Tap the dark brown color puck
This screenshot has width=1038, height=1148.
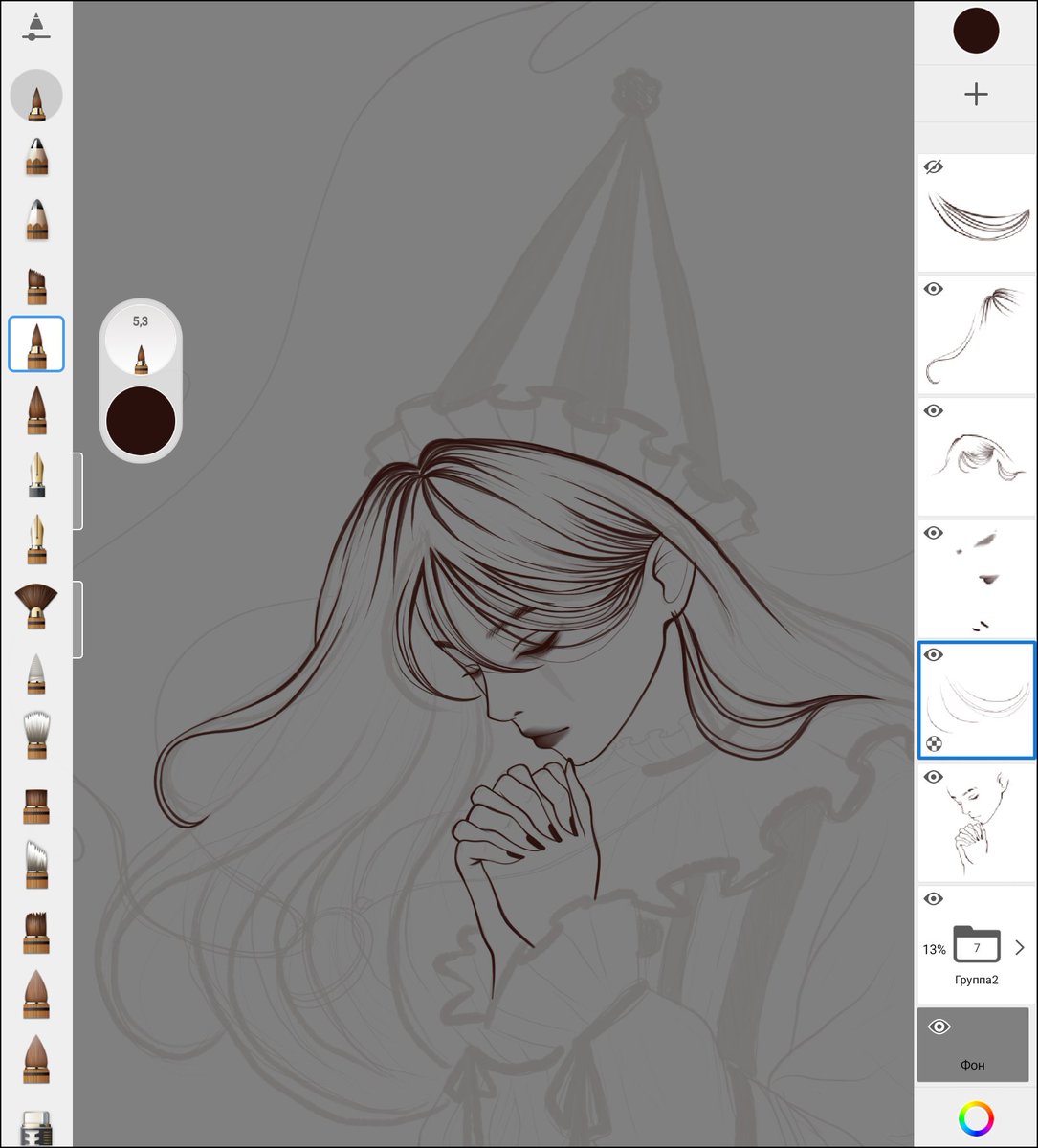[141, 421]
